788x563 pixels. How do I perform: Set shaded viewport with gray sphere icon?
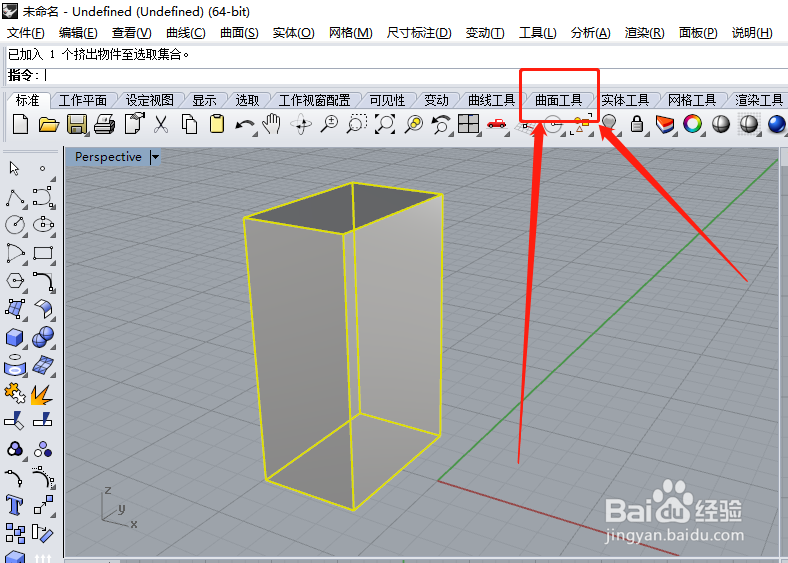(721, 124)
